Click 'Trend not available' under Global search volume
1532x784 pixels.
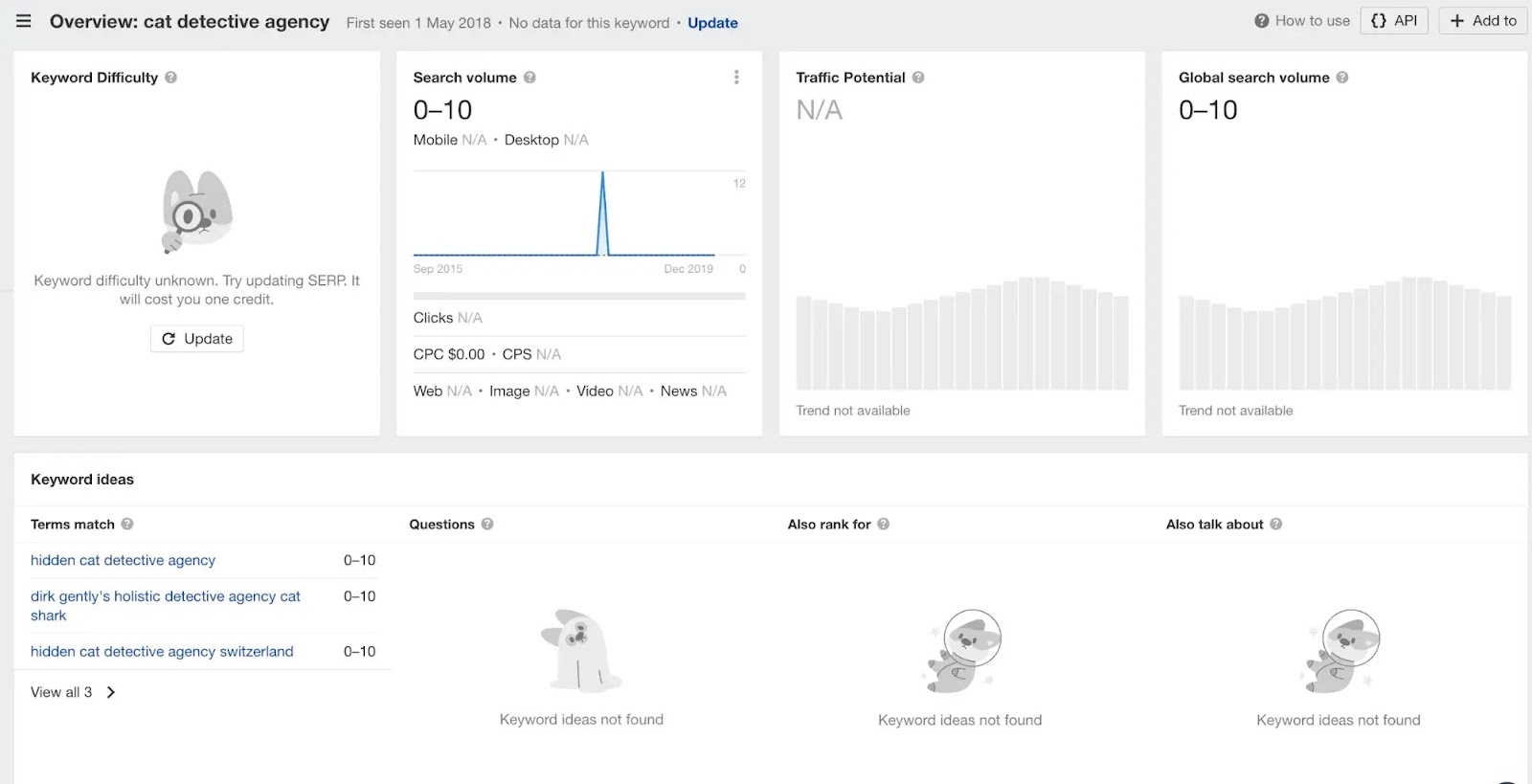pyautogui.click(x=1235, y=411)
